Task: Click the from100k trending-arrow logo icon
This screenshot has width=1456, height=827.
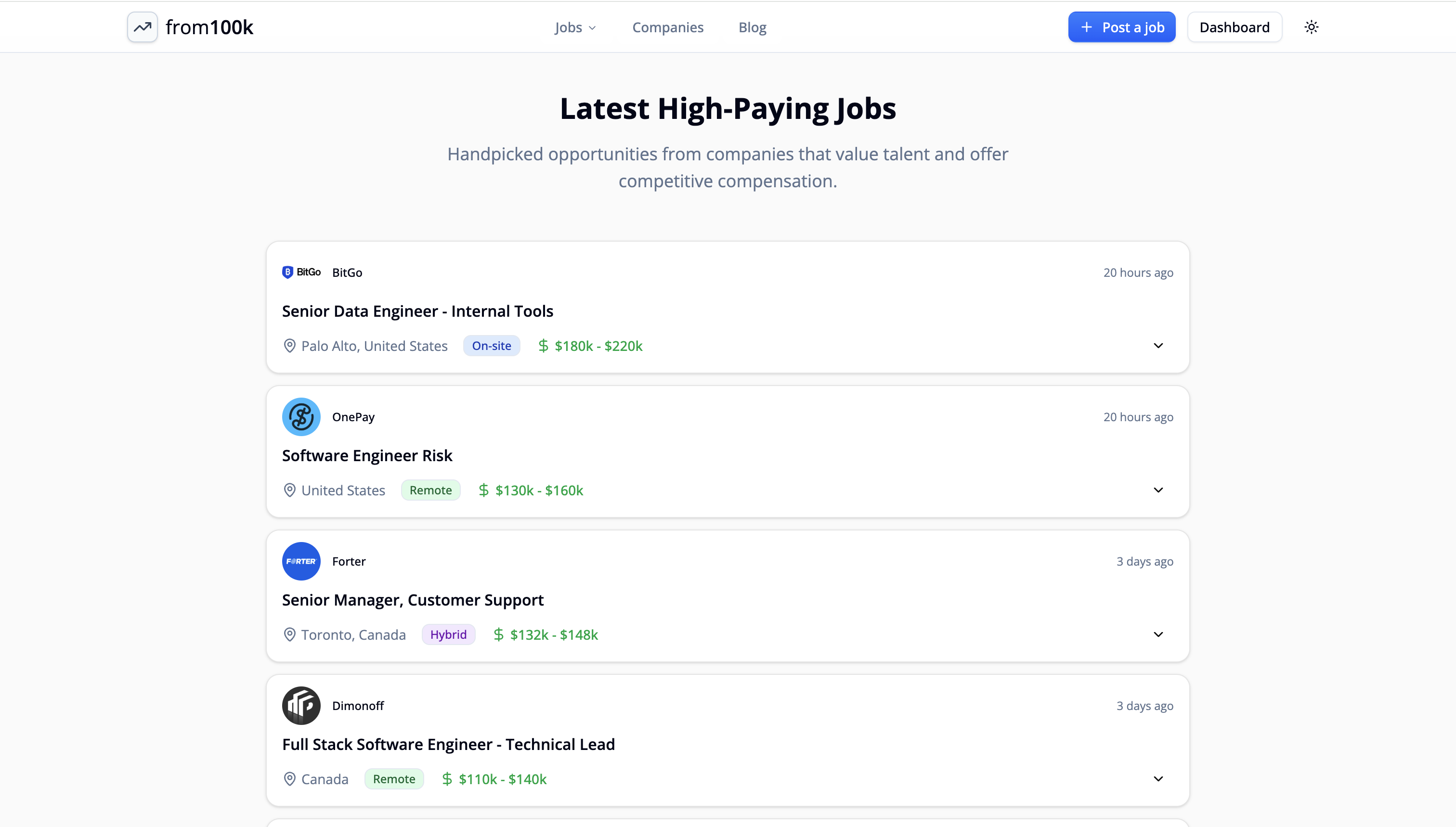Action: pyautogui.click(x=142, y=27)
